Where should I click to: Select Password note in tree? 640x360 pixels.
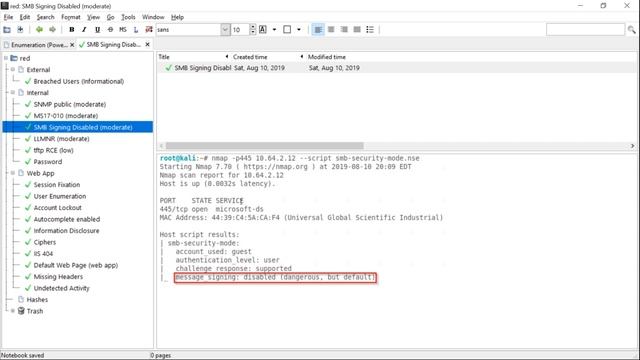[48, 162]
